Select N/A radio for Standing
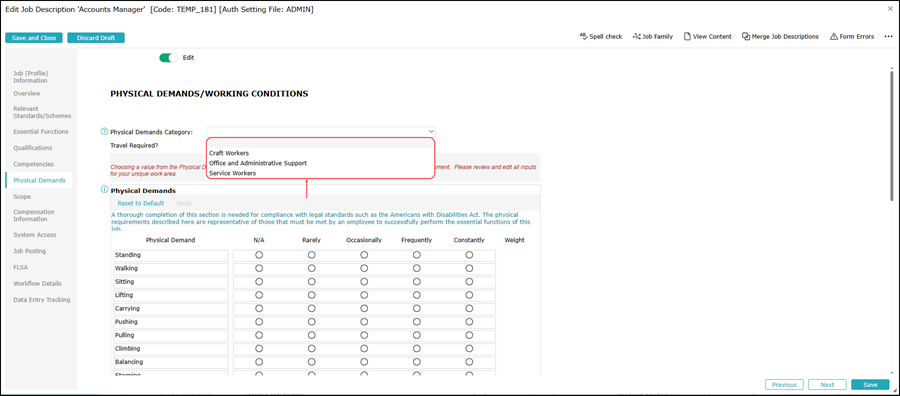The height and width of the screenshot is (396, 900). point(259,255)
